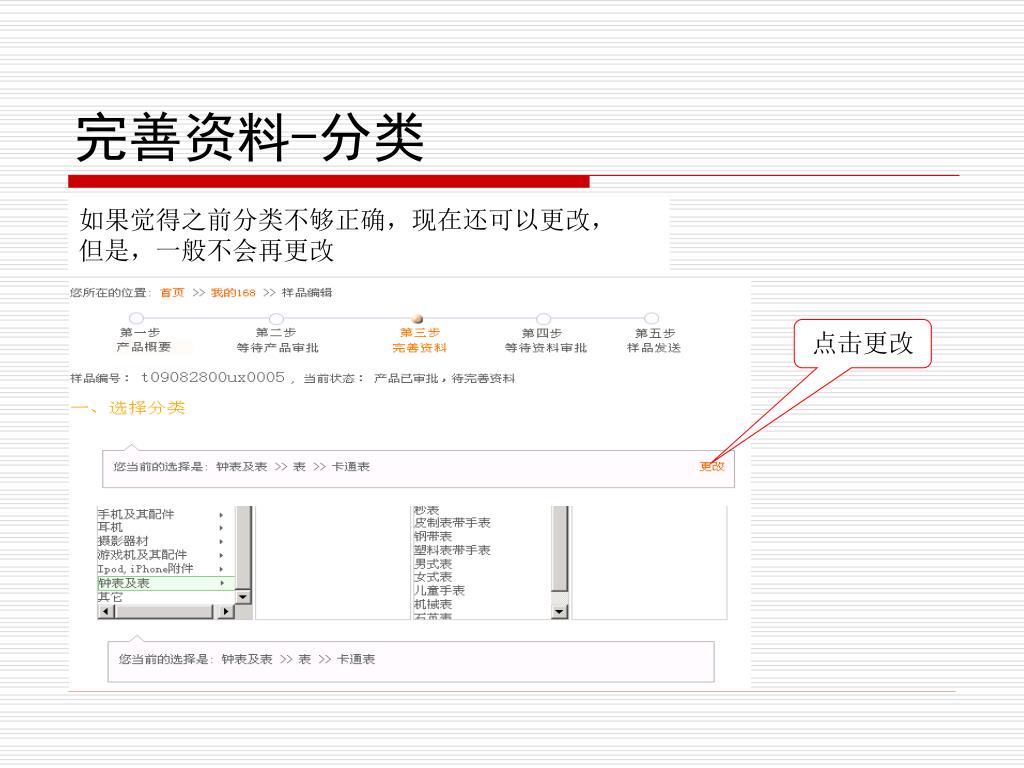This screenshot has height=768, width=1024.
Task: Expand the 手机及其配件 category arrow
Action: tap(221, 515)
